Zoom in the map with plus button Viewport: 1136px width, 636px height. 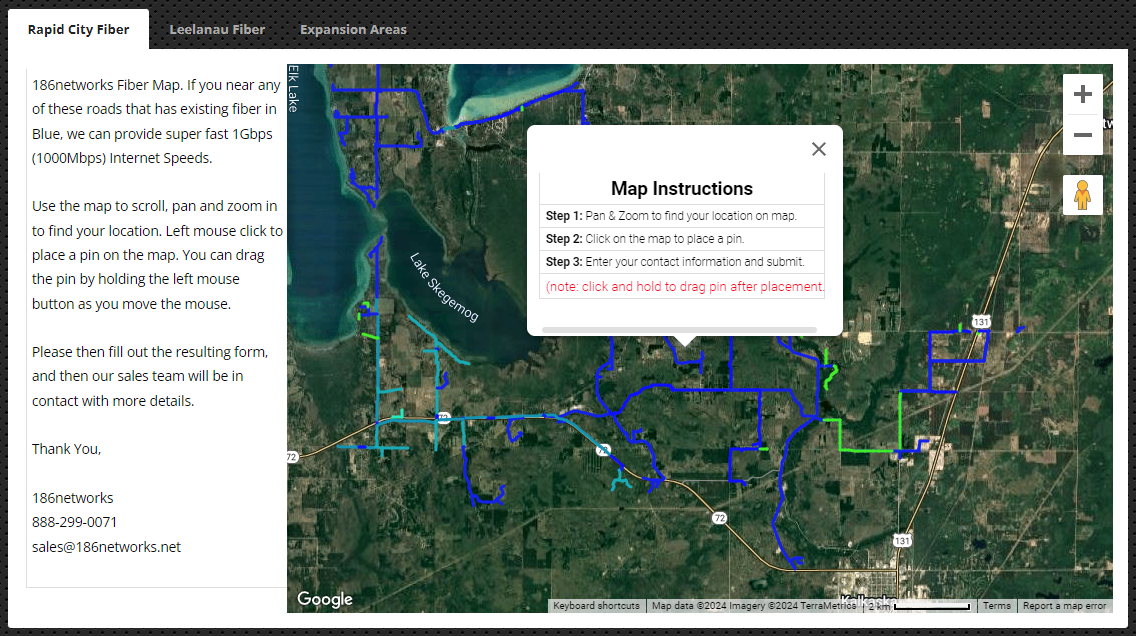[x=1082, y=94]
